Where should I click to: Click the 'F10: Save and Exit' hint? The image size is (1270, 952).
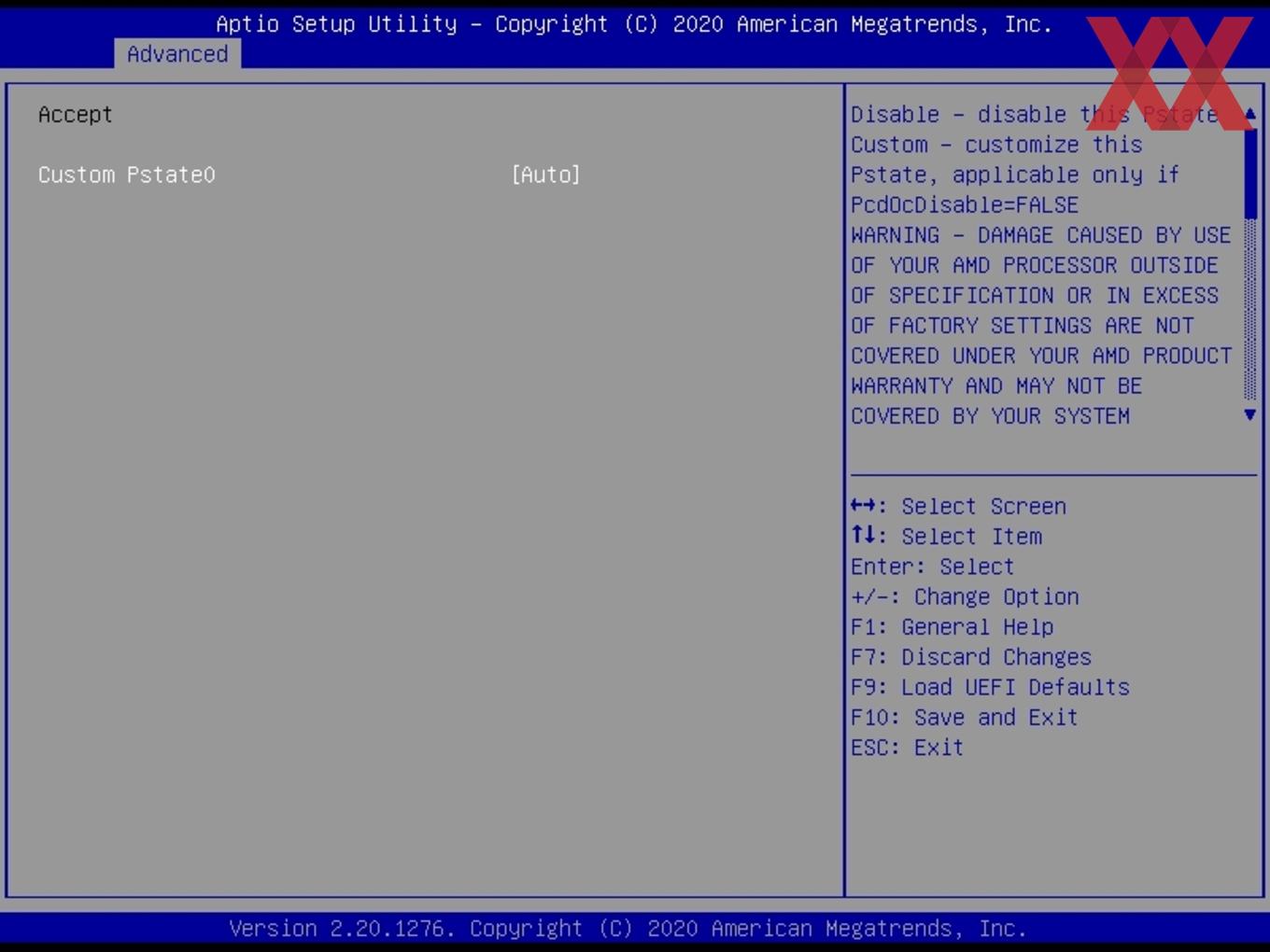tap(965, 718)
